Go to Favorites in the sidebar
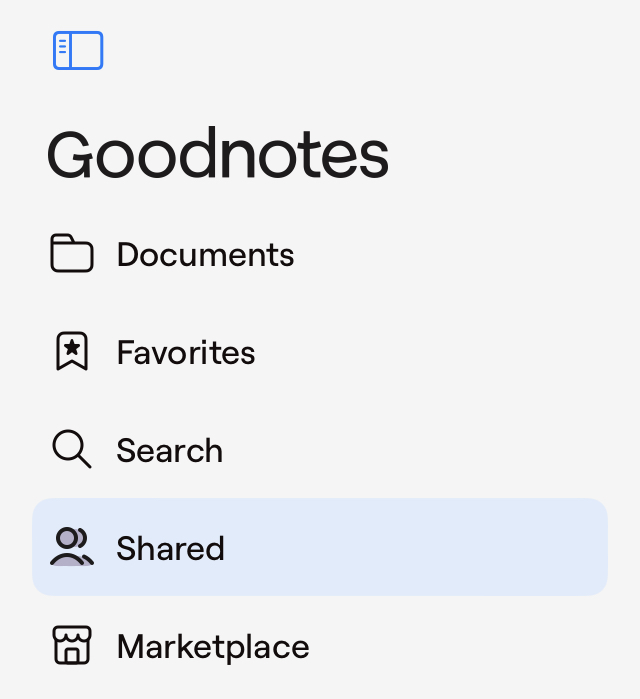 point(186,353)
